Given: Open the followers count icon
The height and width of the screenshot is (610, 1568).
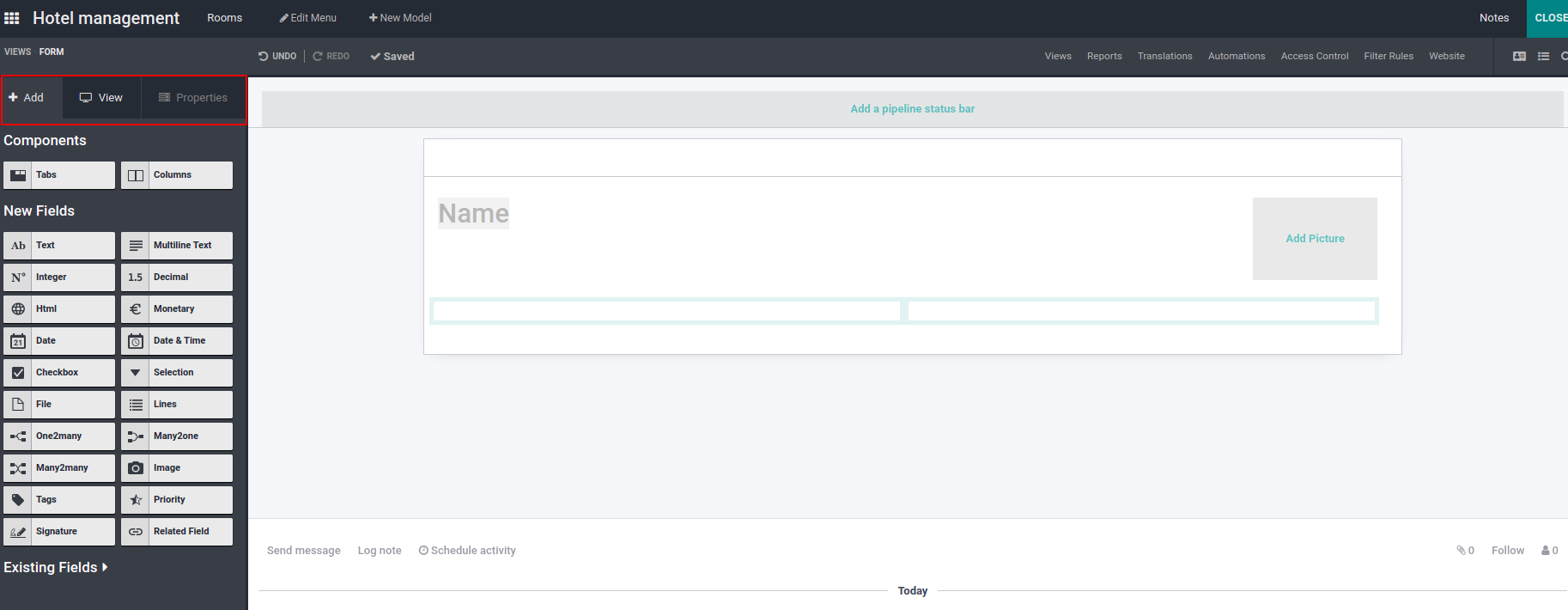Looking at the screenshot, I should coord(1550,551).
